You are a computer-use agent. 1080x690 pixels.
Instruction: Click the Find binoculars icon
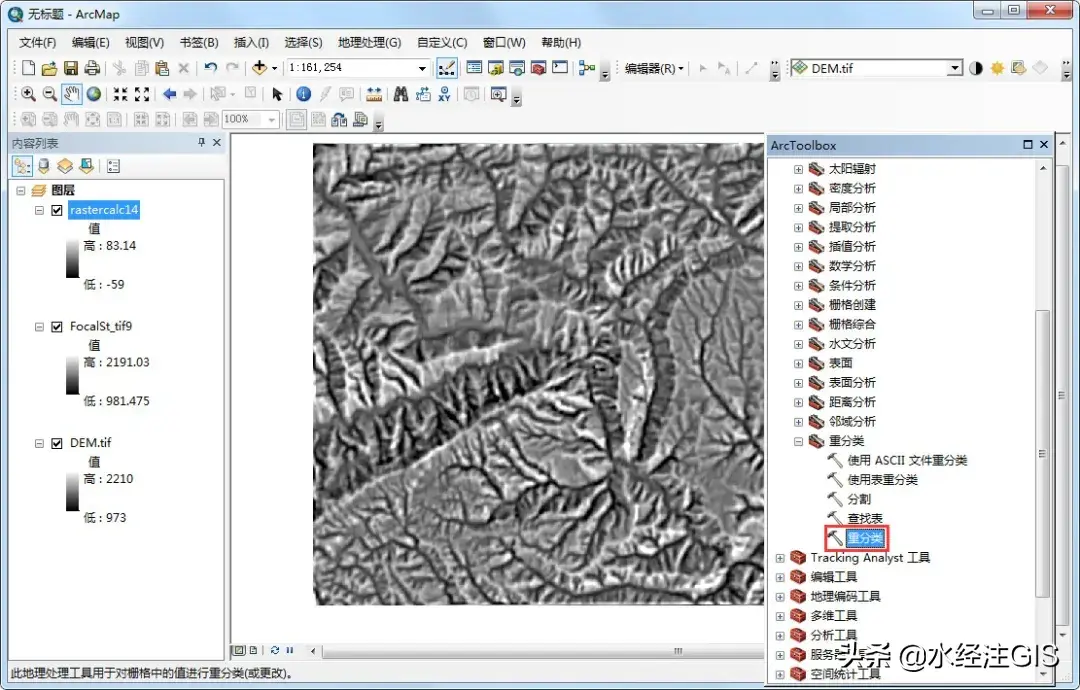click(x=400, y=94)
